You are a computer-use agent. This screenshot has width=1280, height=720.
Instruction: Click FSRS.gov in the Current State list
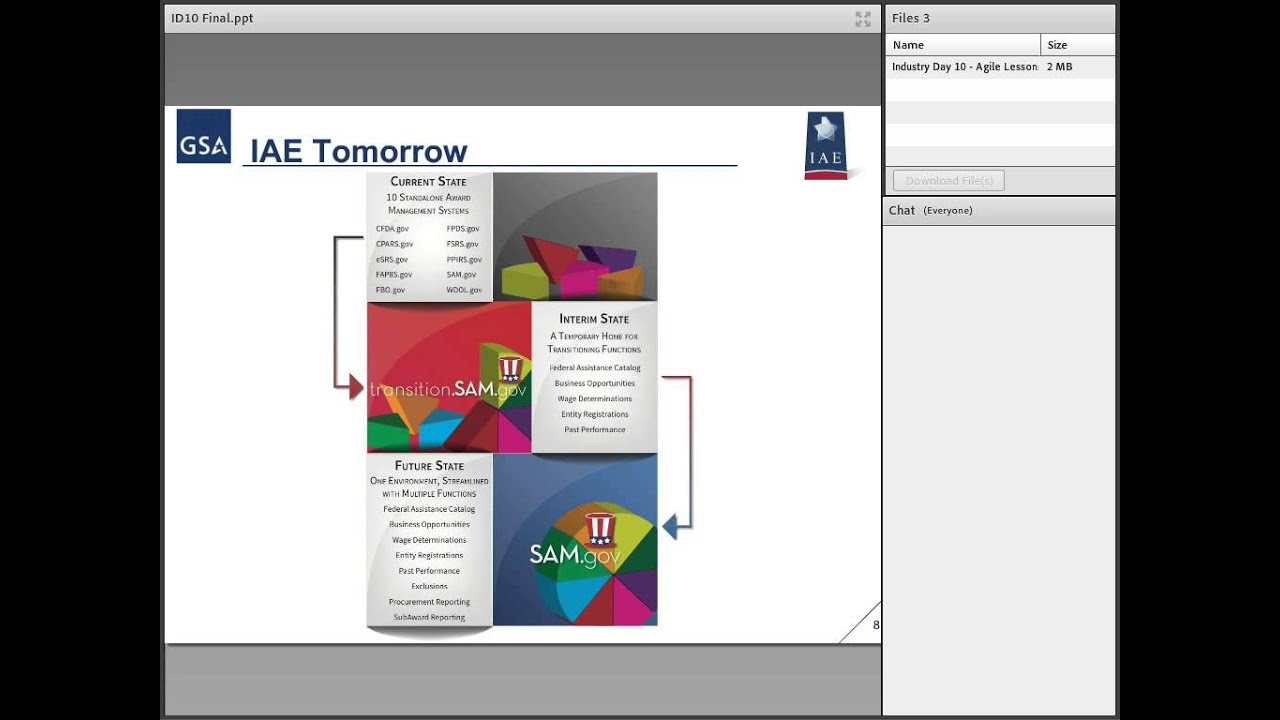[462, 244]
